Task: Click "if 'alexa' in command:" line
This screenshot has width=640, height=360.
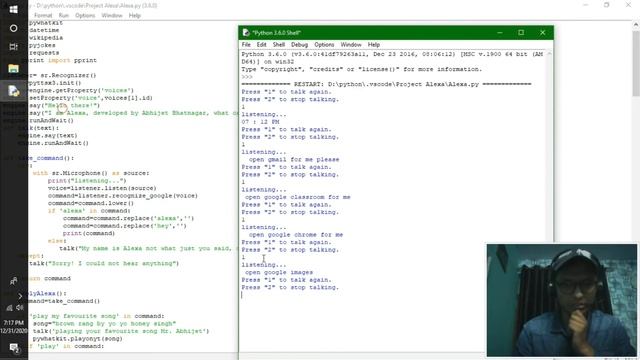Action: coord(89,211)
